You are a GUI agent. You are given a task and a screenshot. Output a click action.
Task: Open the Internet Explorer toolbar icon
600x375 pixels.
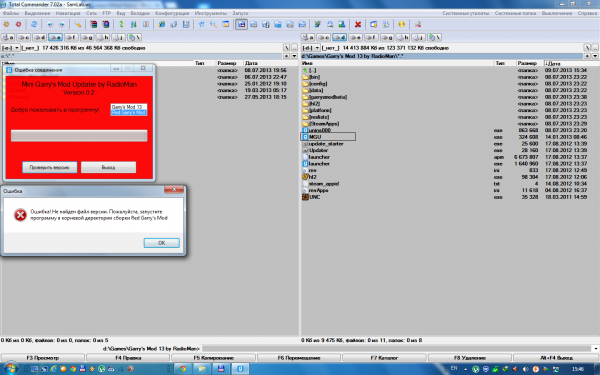click(x=162, y=24)
